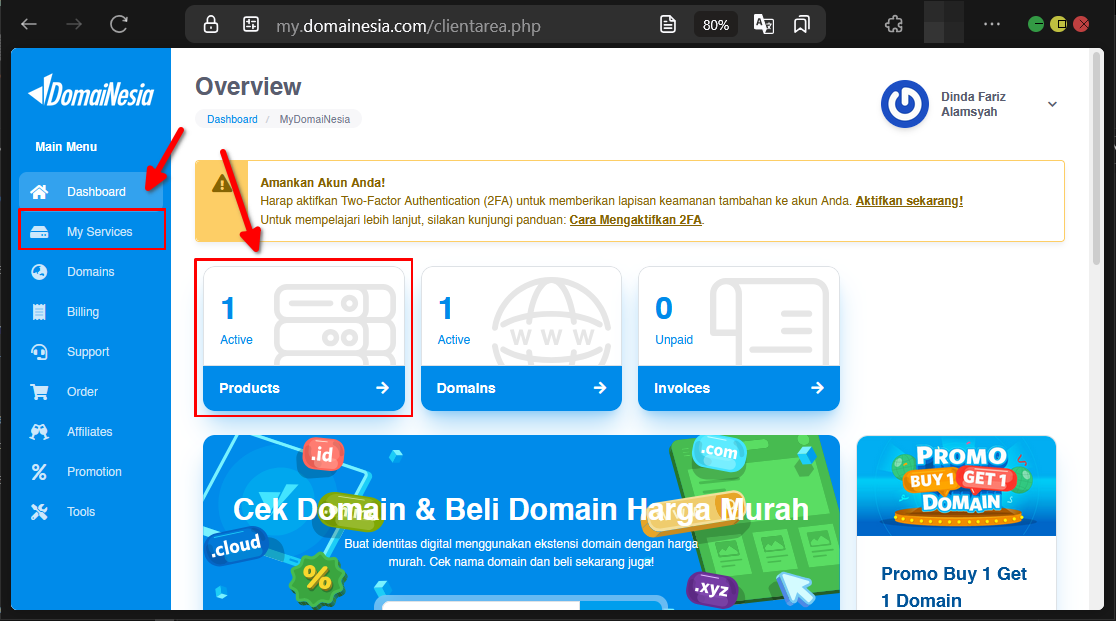Open My Services menu item
The width and height of the screenshot is (1116, 621).
point(92,230)
